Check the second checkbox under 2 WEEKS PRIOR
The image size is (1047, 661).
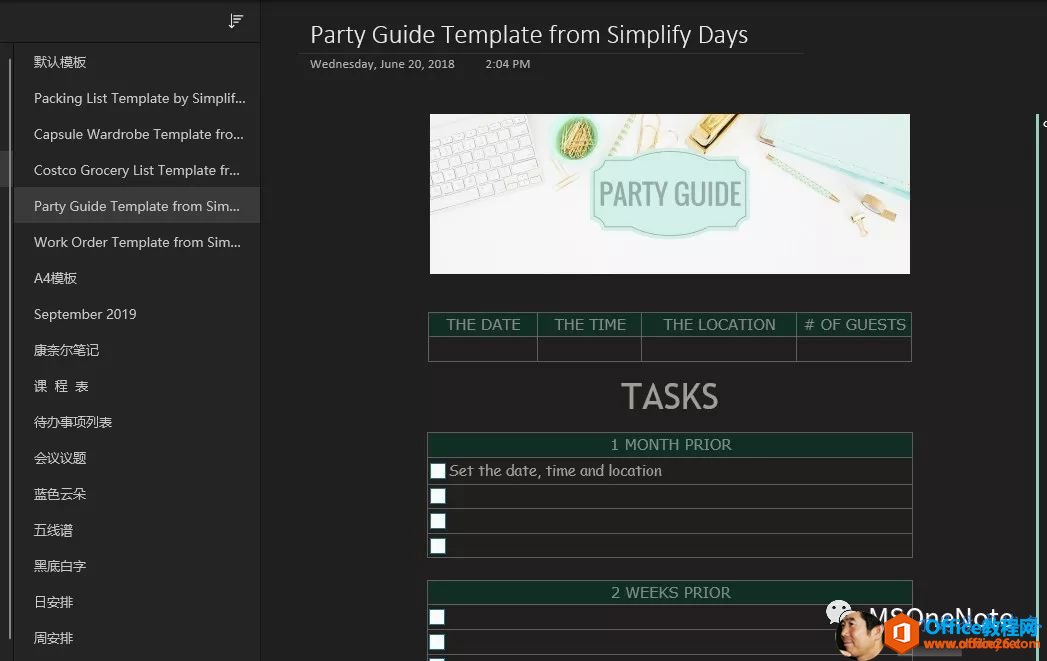[x=437, y=642]
